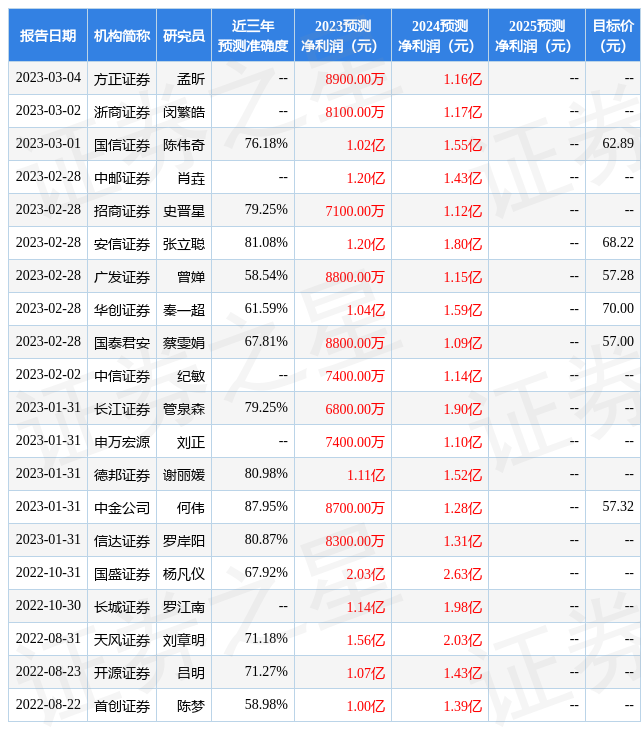
Task: Click the 2024预测净利润 column header
Action: click(x=440, y=35)
